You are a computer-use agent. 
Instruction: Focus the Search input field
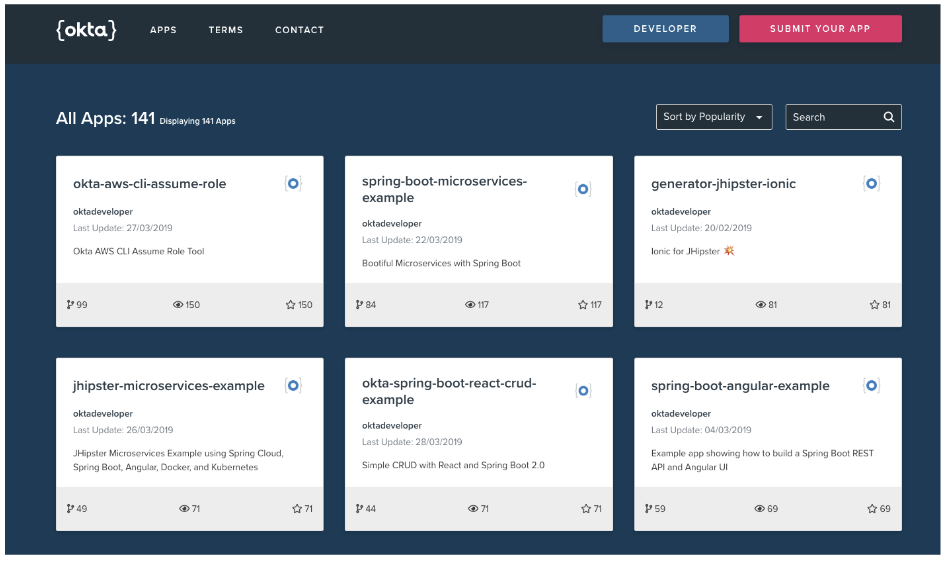[x=832, y=117]
